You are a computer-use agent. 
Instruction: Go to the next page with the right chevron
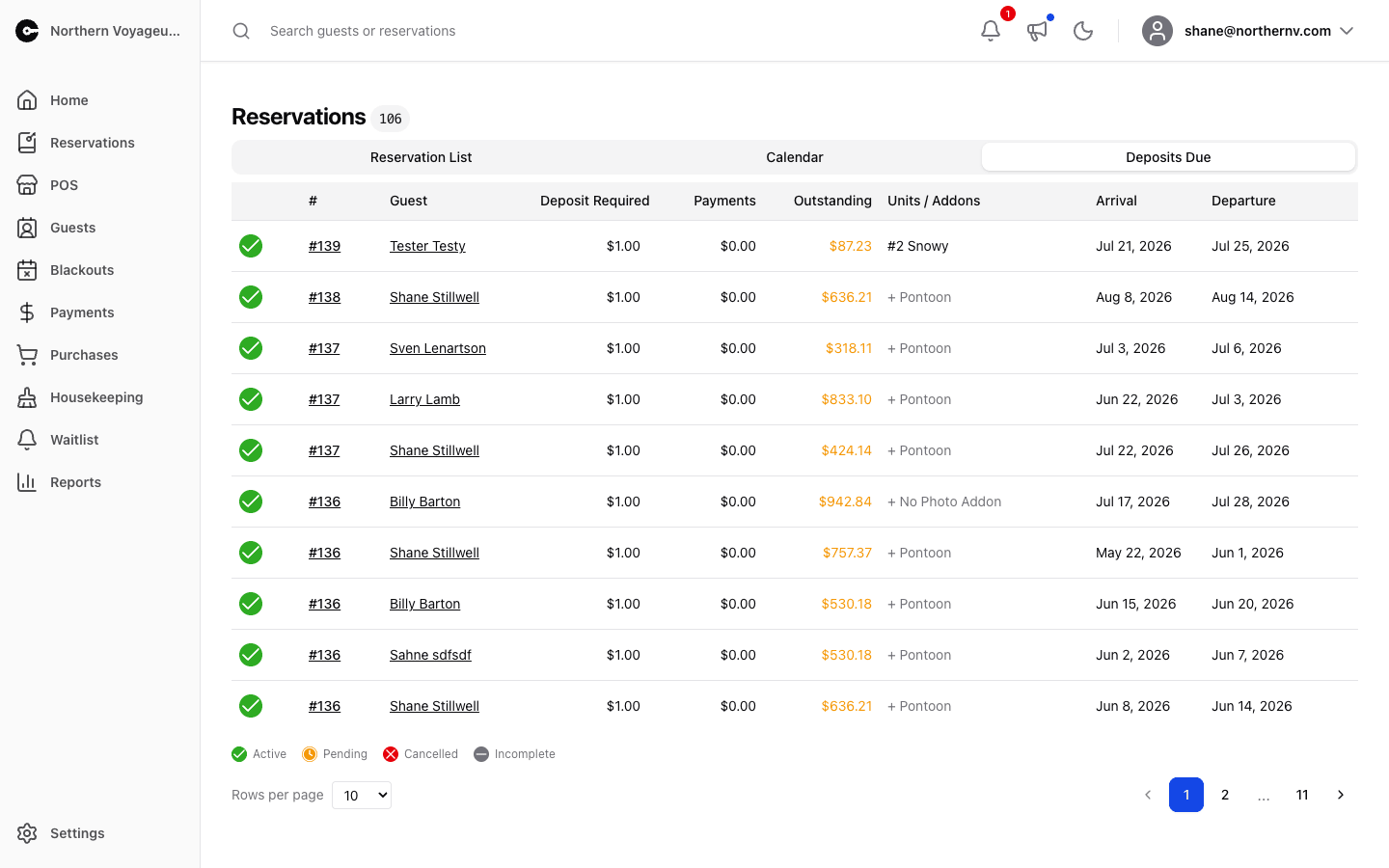[x=1341, y=795]
